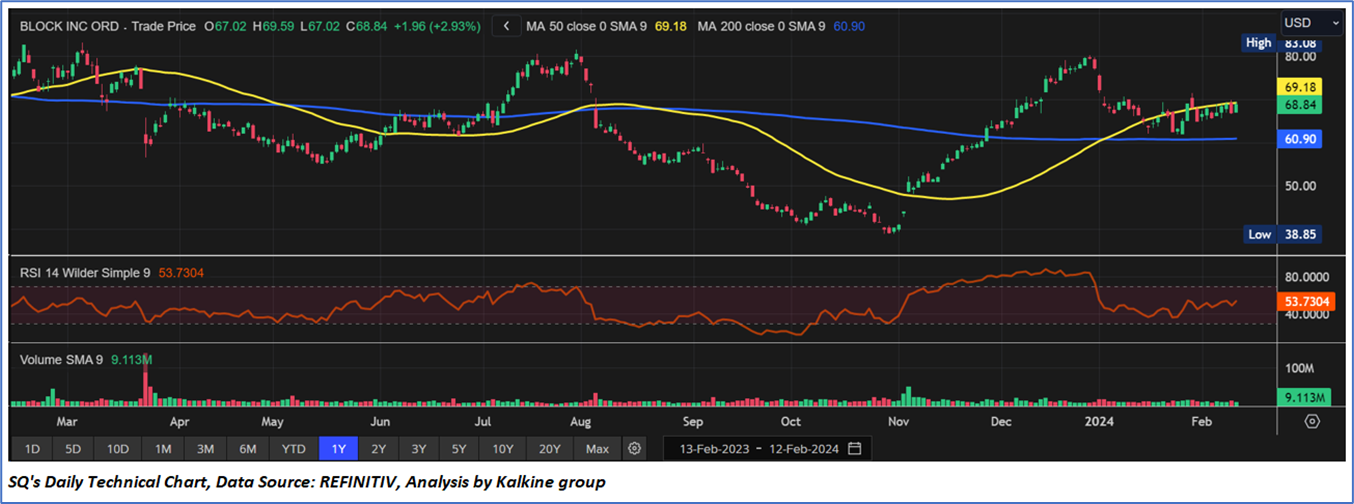Switch to the 10Y time range
This screenshot has height=504, width=1354.
coord(502,448)
